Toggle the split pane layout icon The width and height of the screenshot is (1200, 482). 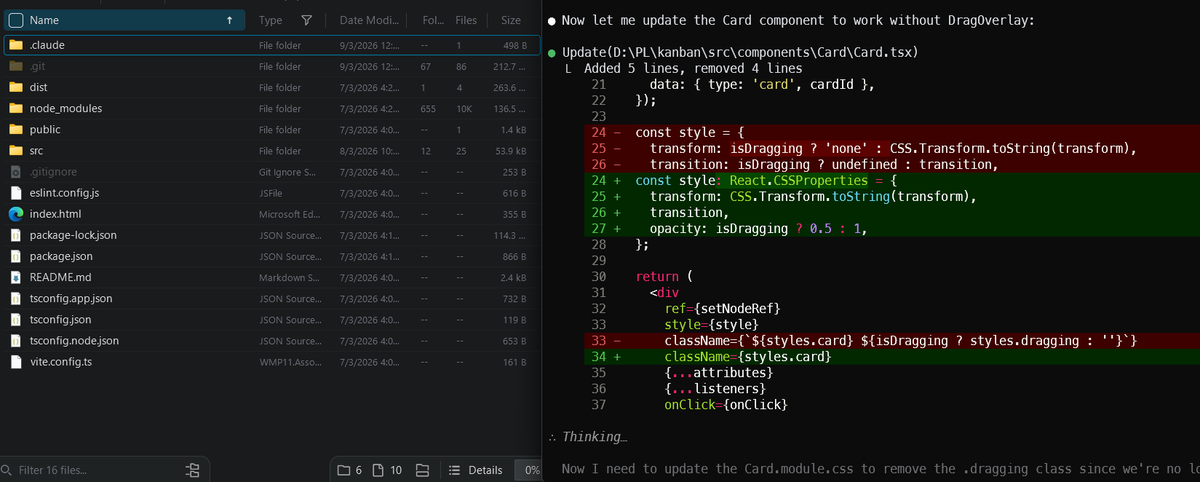tap(422, 470)
